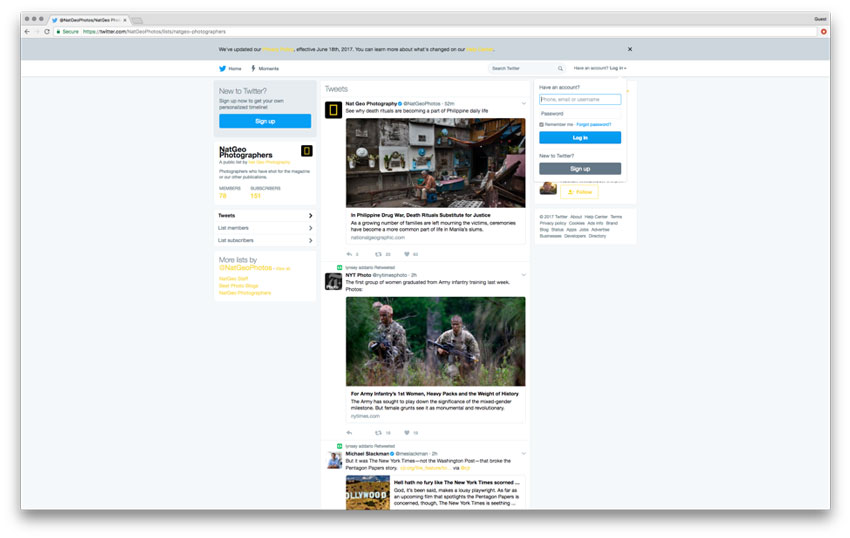This screenshot has height=538, width=850.
Task: Retweet the NYT Photo tweet
Action: point(378,433)
